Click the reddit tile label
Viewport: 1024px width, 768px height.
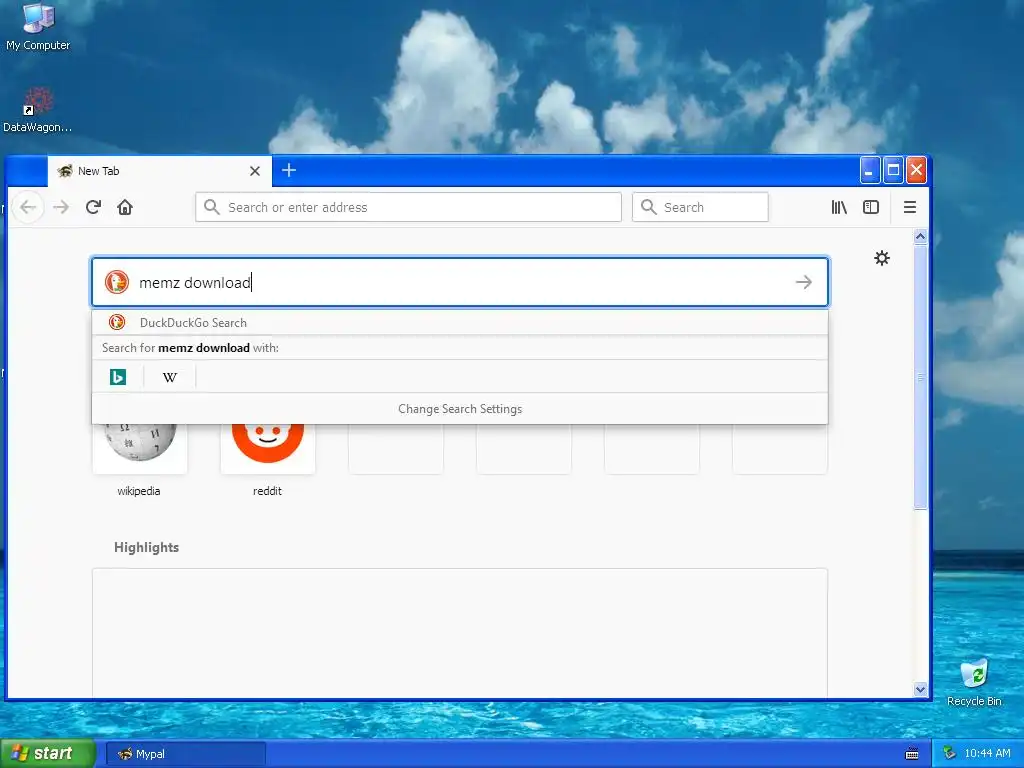tap(267, 491)
